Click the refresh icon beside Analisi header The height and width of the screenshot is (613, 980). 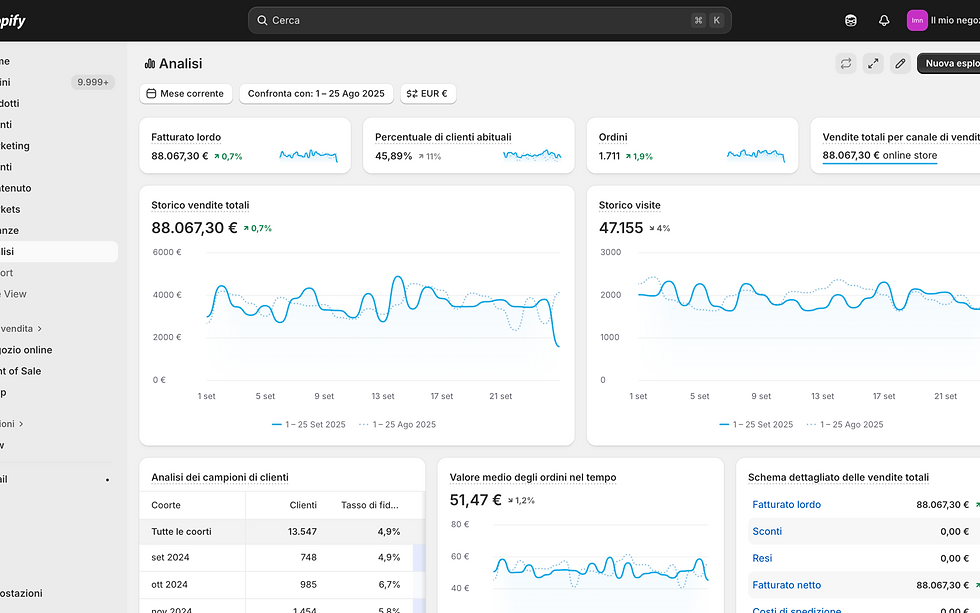(x=846, y=64)
